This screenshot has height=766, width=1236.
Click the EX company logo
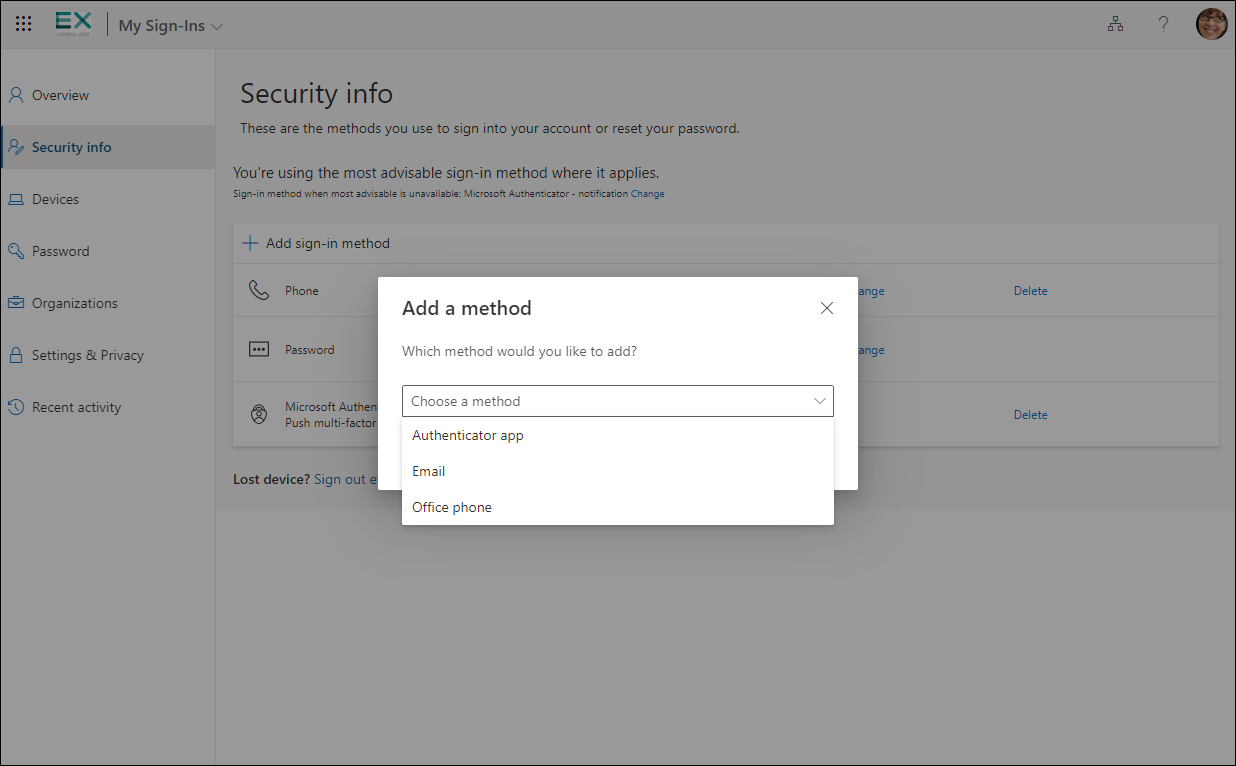[x=73, y=24]
